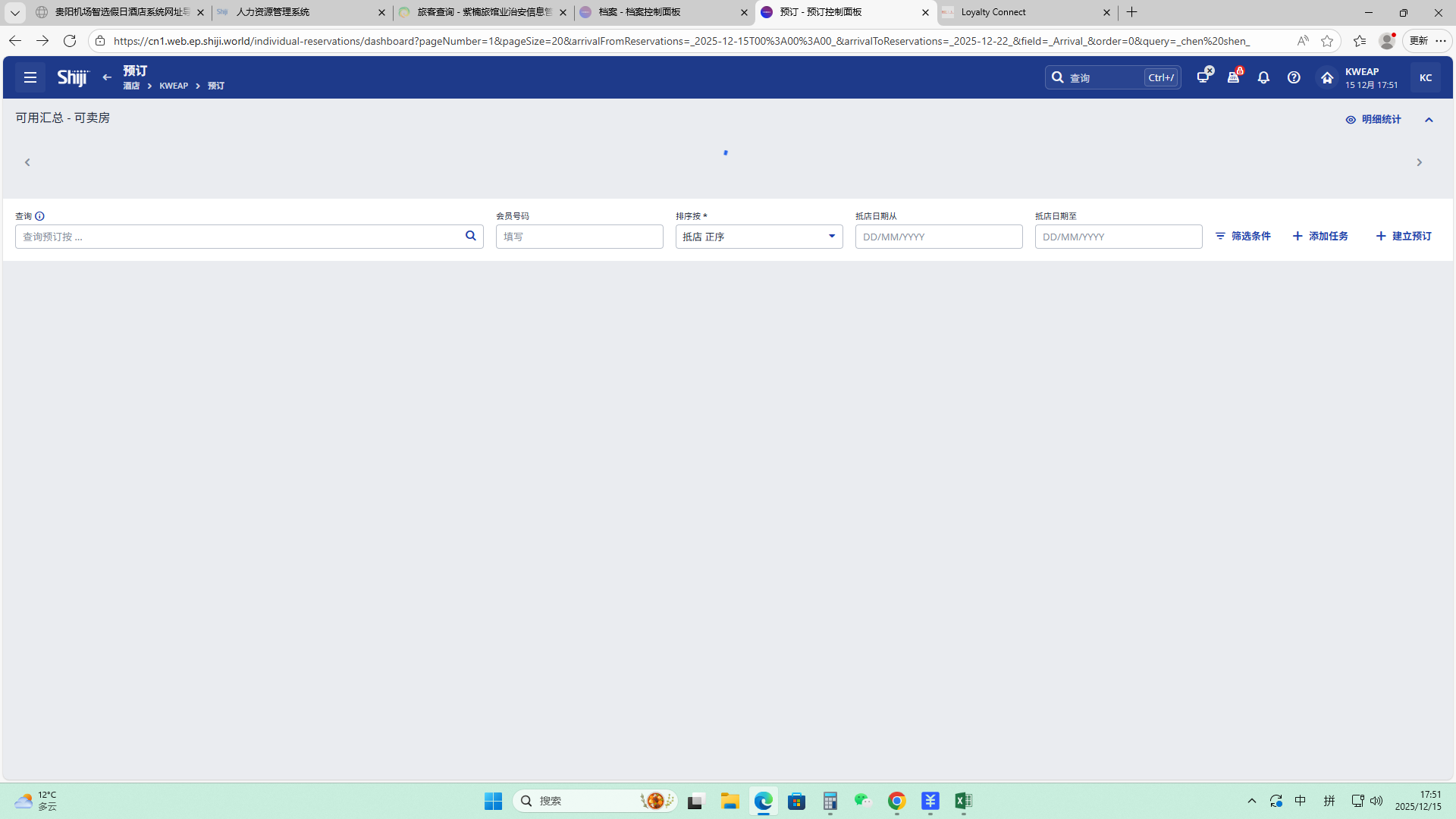Open the hamburger main menu
The image size is (1456, 819).
tap(30, 77)
